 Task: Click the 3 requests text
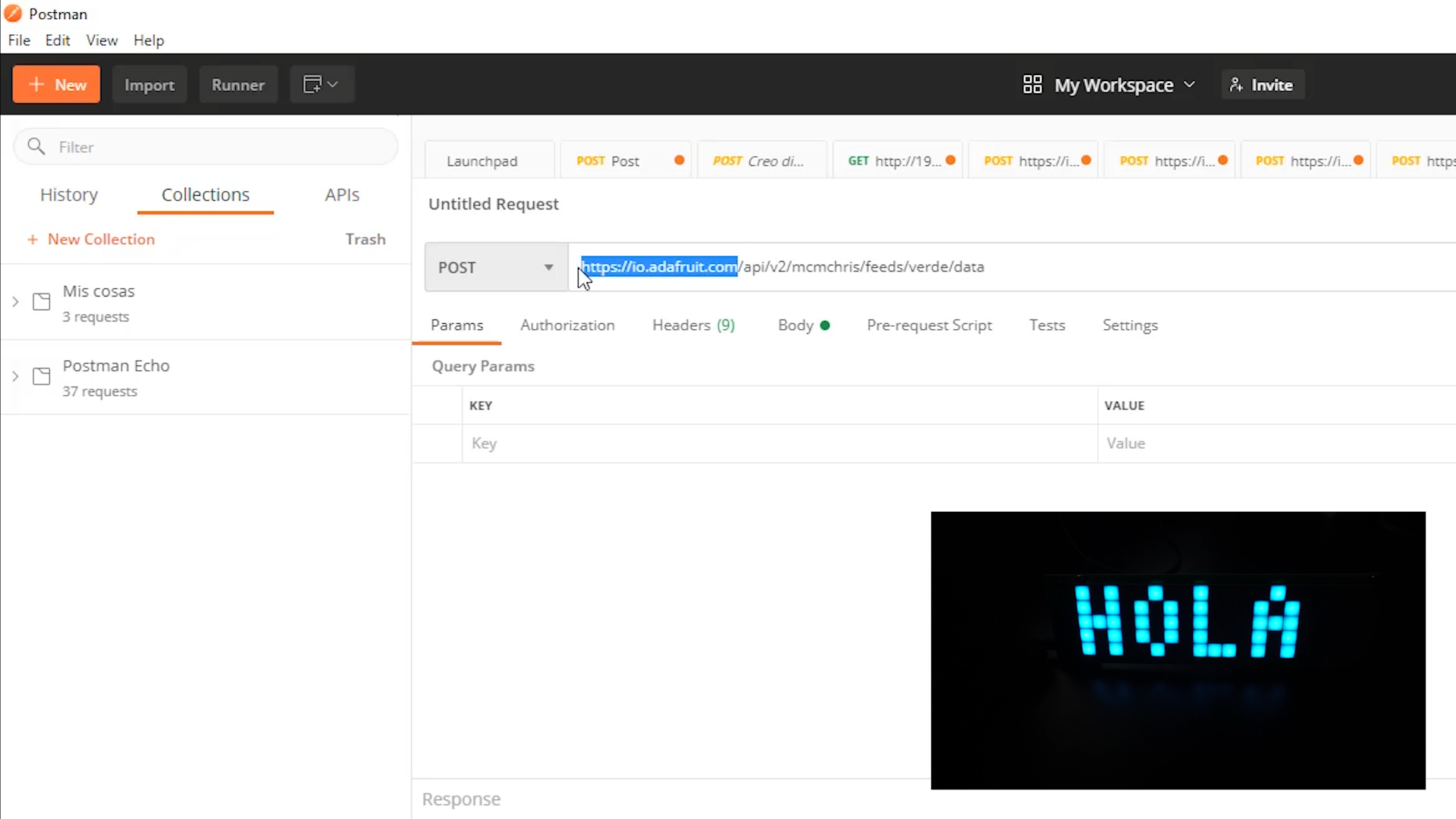tap(96, 317)
